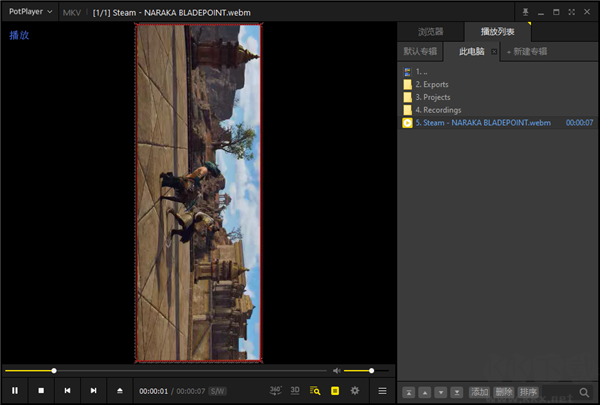Open the hamburger menu in control bar
Viewport: 600px width, 405px height.
click(x=382, y=390)
